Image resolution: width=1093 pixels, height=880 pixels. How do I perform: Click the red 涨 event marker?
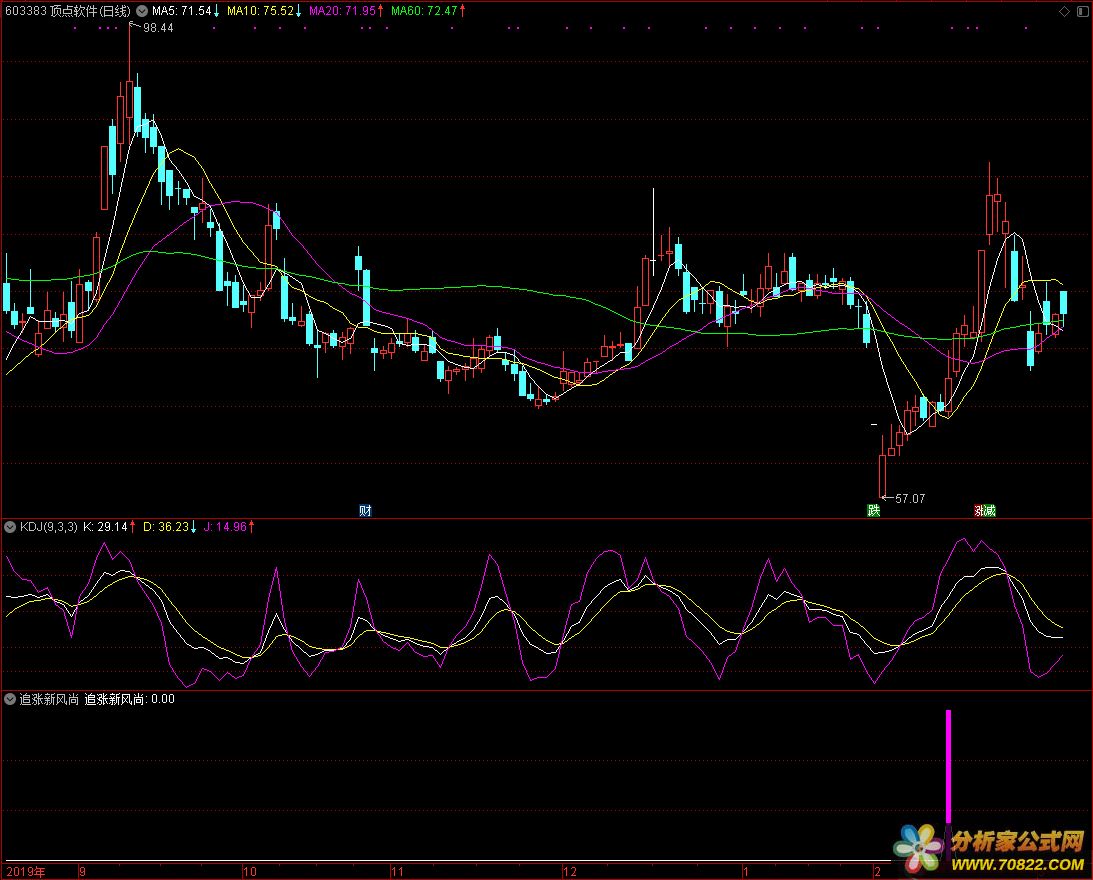[x=980, y=511]
